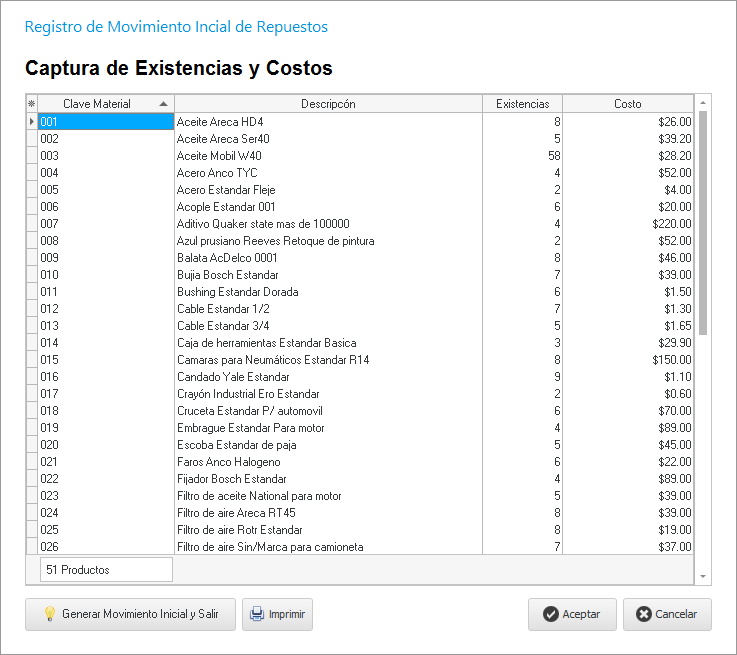Sort table by Costo column header

627,104
